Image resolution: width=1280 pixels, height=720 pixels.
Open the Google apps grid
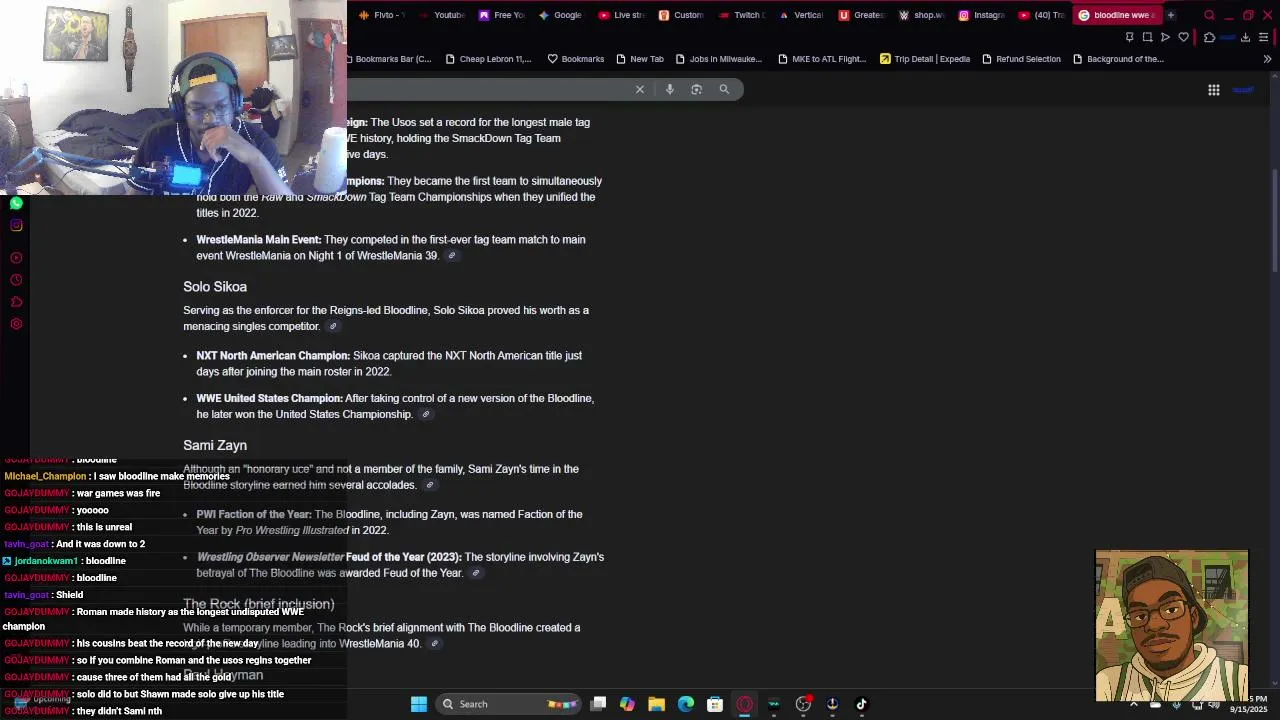(x=1213, y=90)
